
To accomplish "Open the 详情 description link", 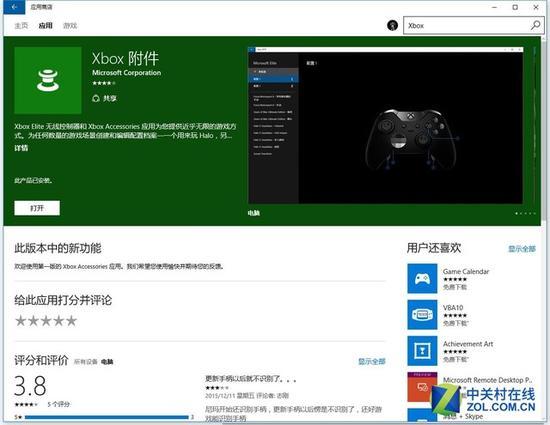I will (x=21, y=148).
